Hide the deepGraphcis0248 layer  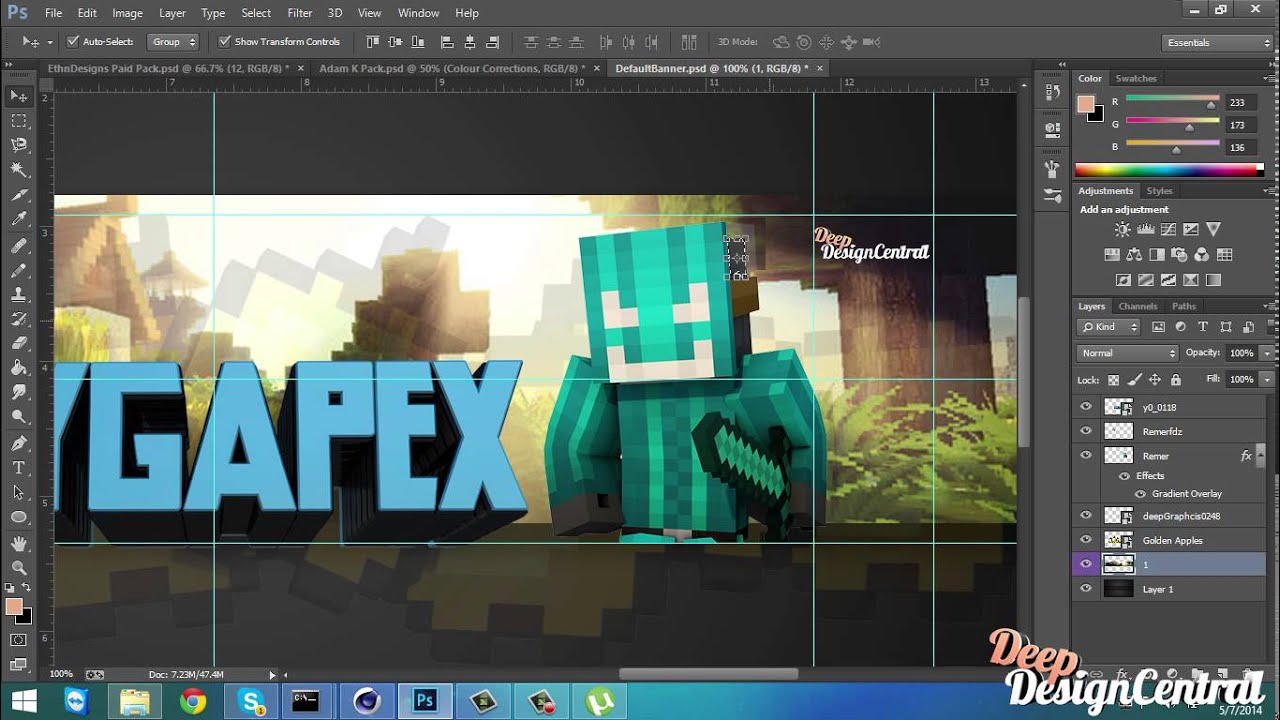[x=1086, y=516]
